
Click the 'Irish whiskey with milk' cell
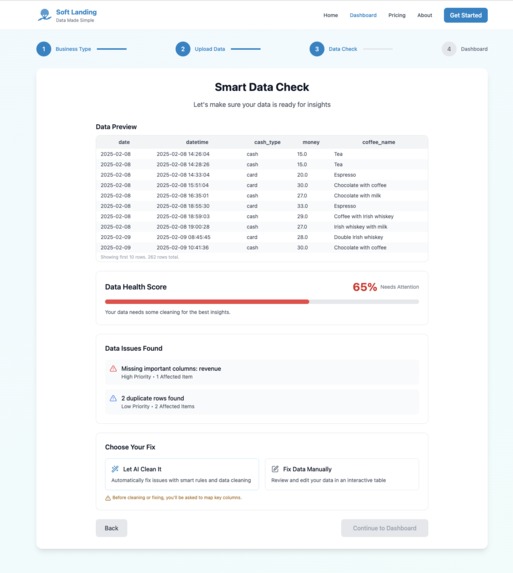pyautogui.click(x=360, y=227)
